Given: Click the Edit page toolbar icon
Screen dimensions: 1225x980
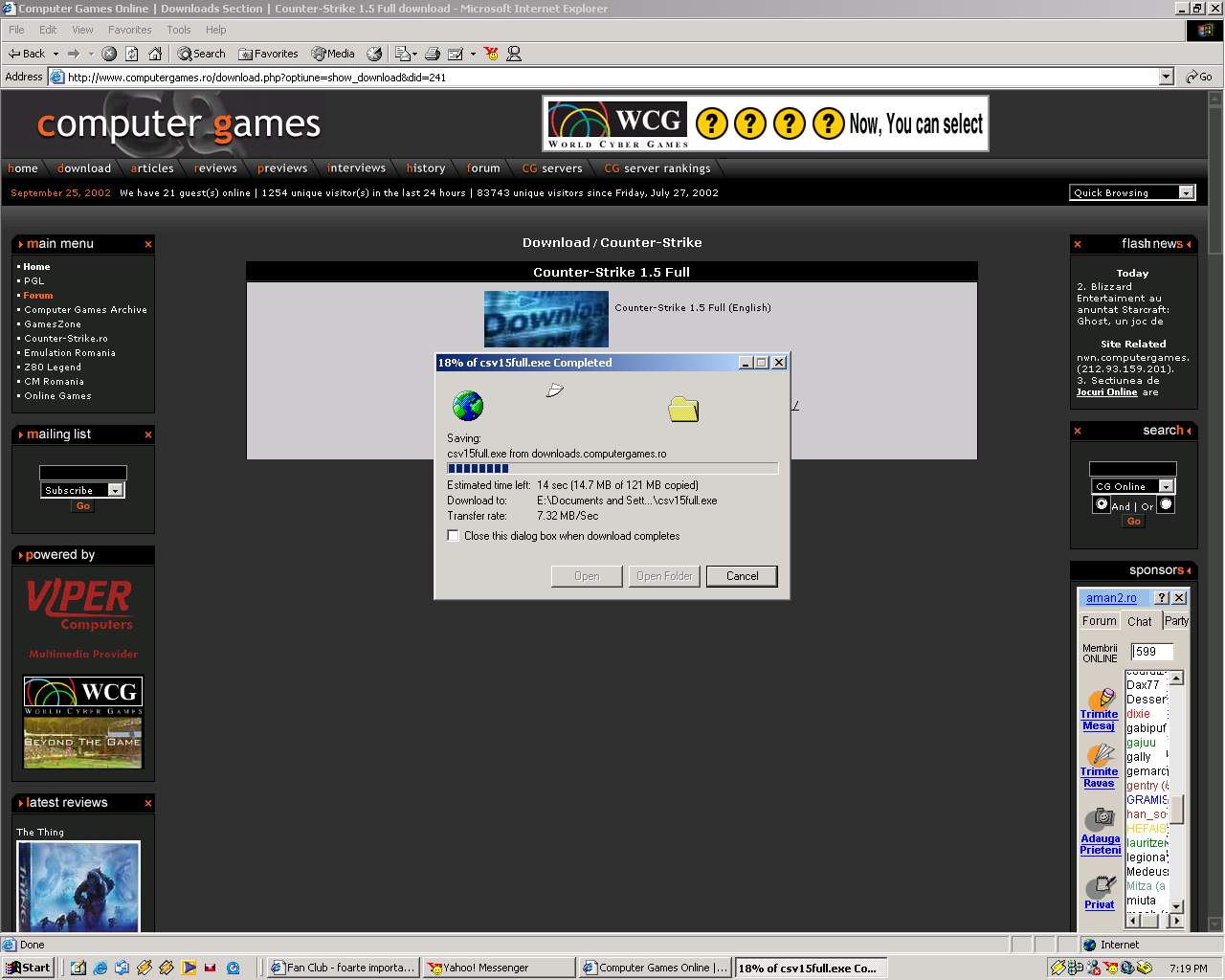Looking at the screenshot, I should point(456,54).
